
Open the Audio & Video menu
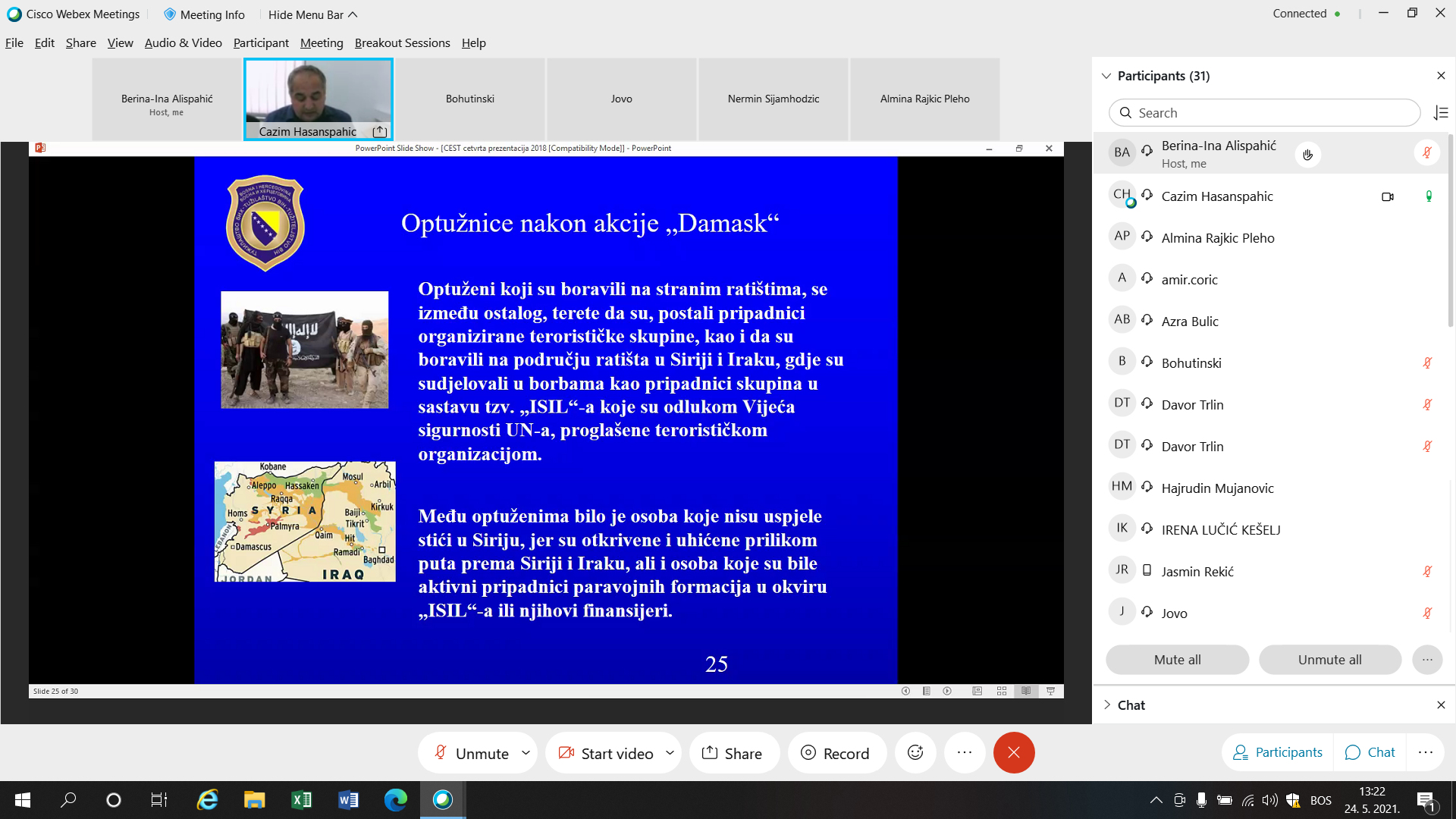(183, 43)
